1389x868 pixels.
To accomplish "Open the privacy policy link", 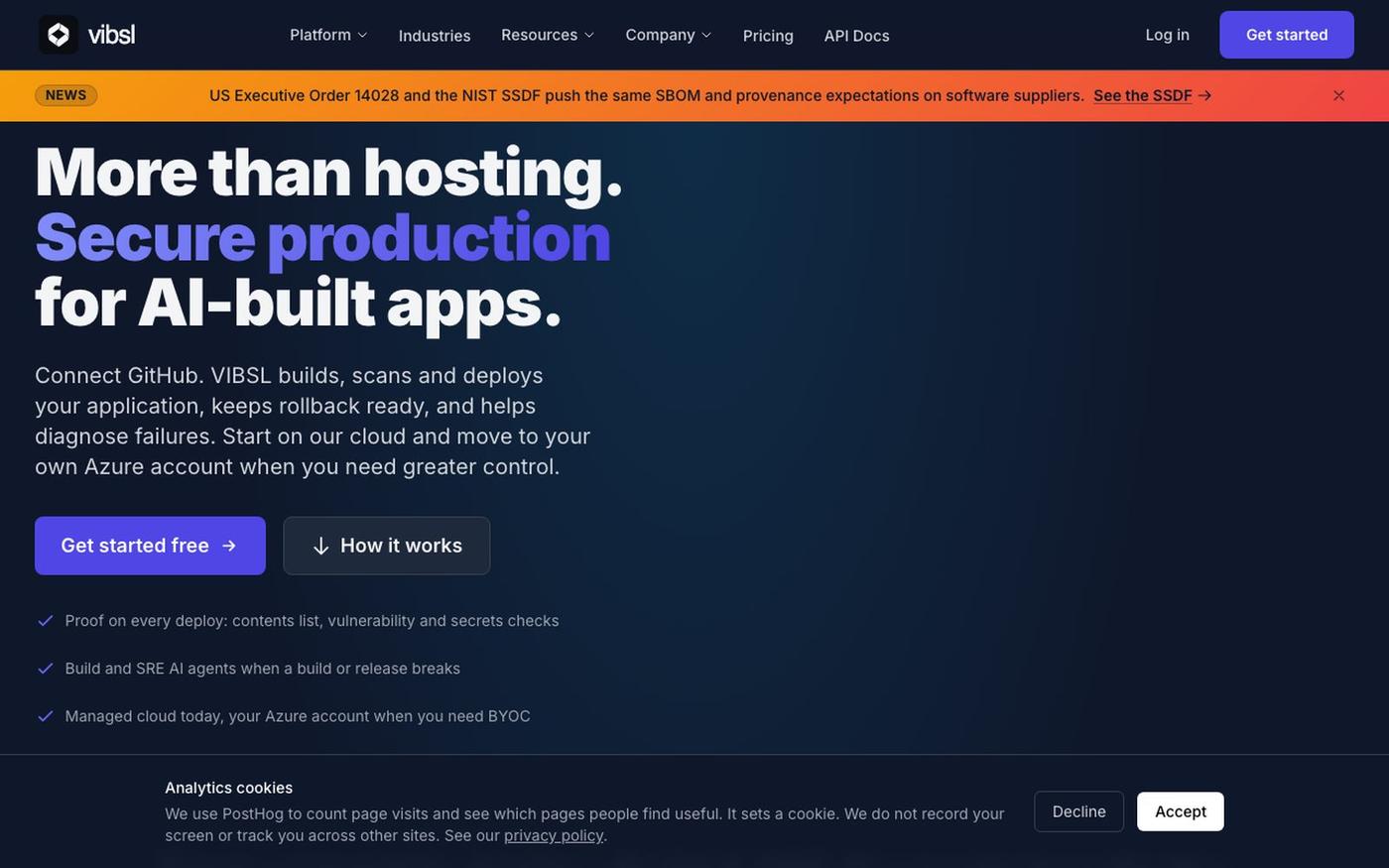I will coord(554,835).
